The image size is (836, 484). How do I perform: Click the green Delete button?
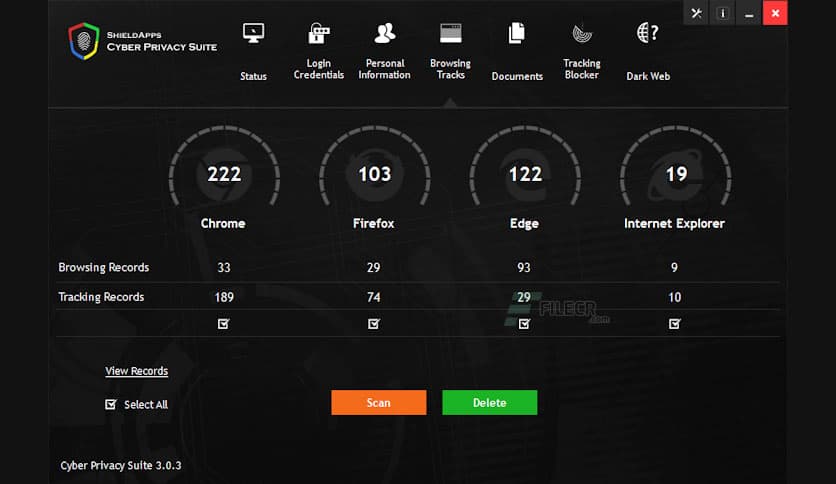tap(489, 402)
